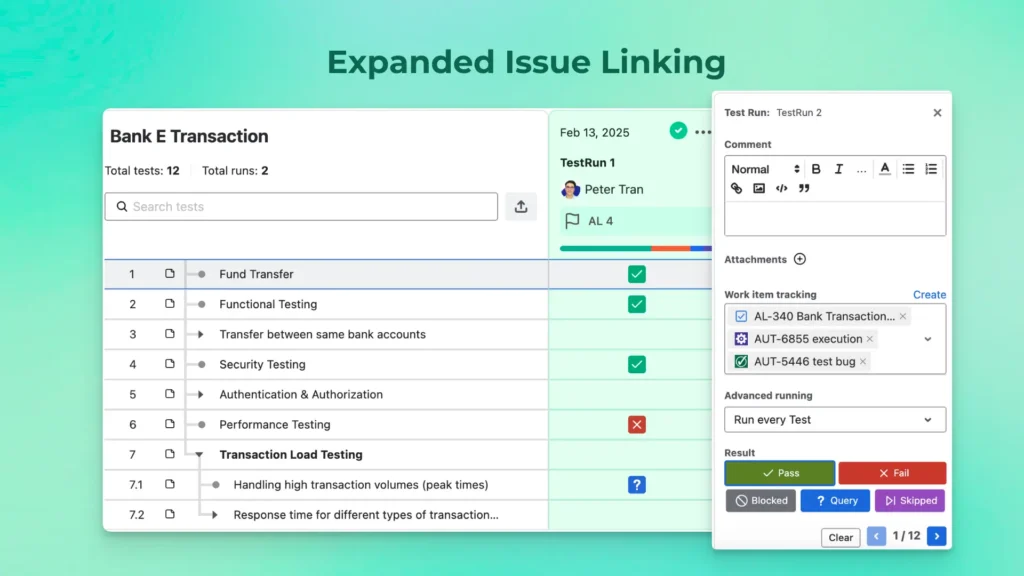Insert numbered list in comment
Screen dimensions: 1024x576
931,169
